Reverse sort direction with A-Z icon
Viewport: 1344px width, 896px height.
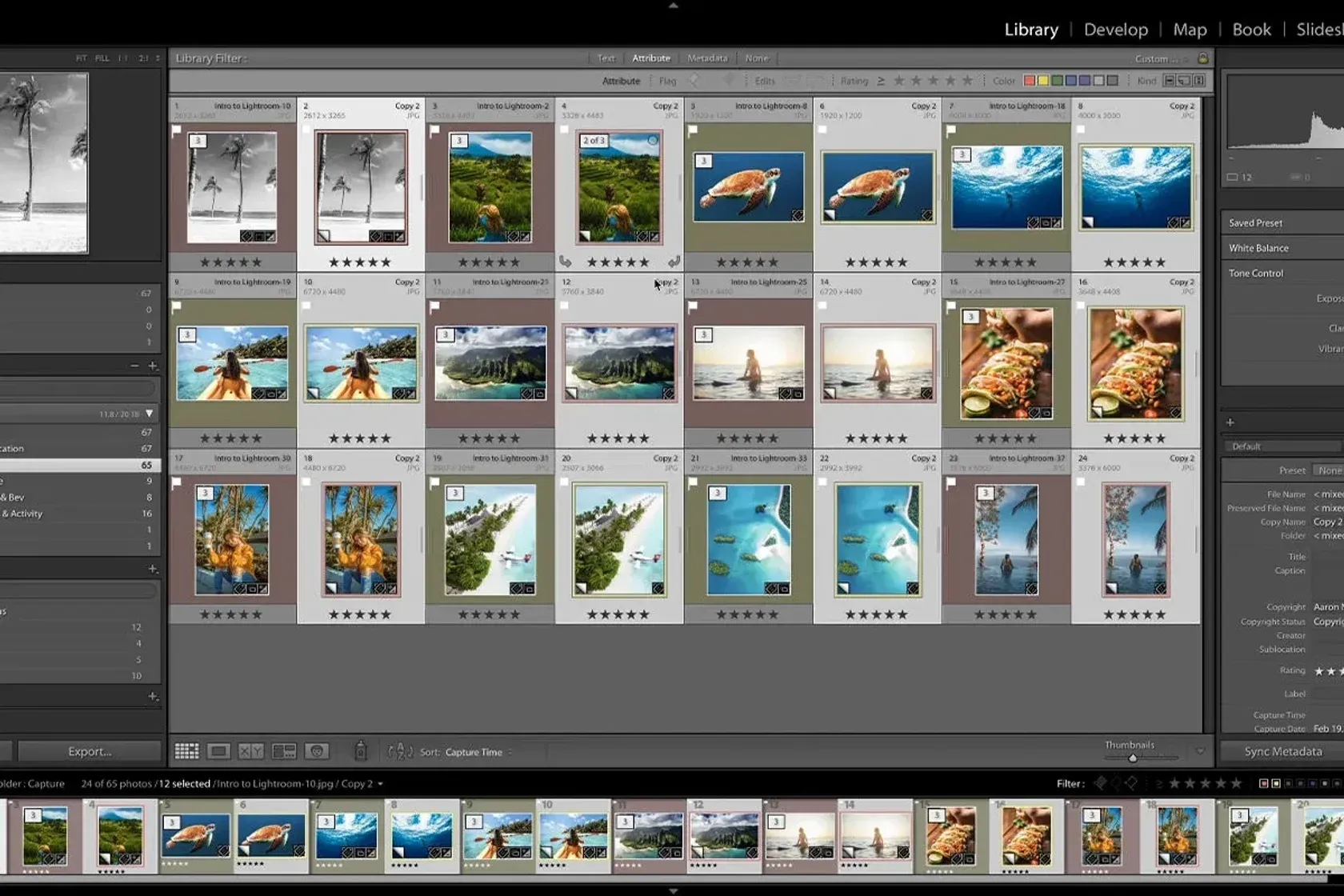point(400,751)
